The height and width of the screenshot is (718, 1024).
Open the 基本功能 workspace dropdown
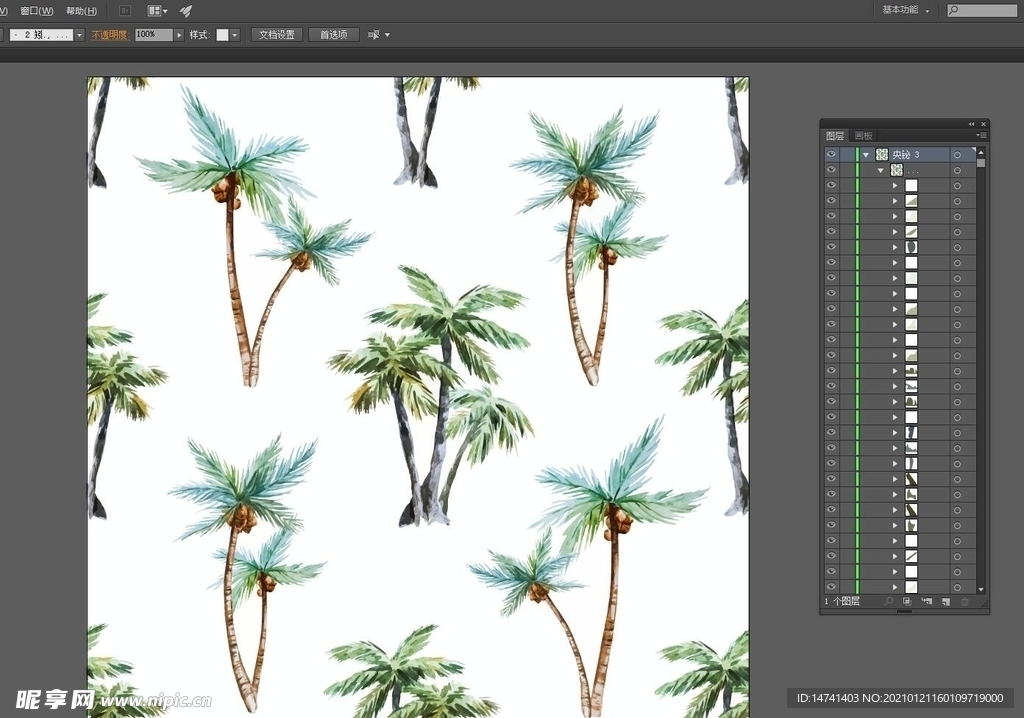tap(906, 10)
